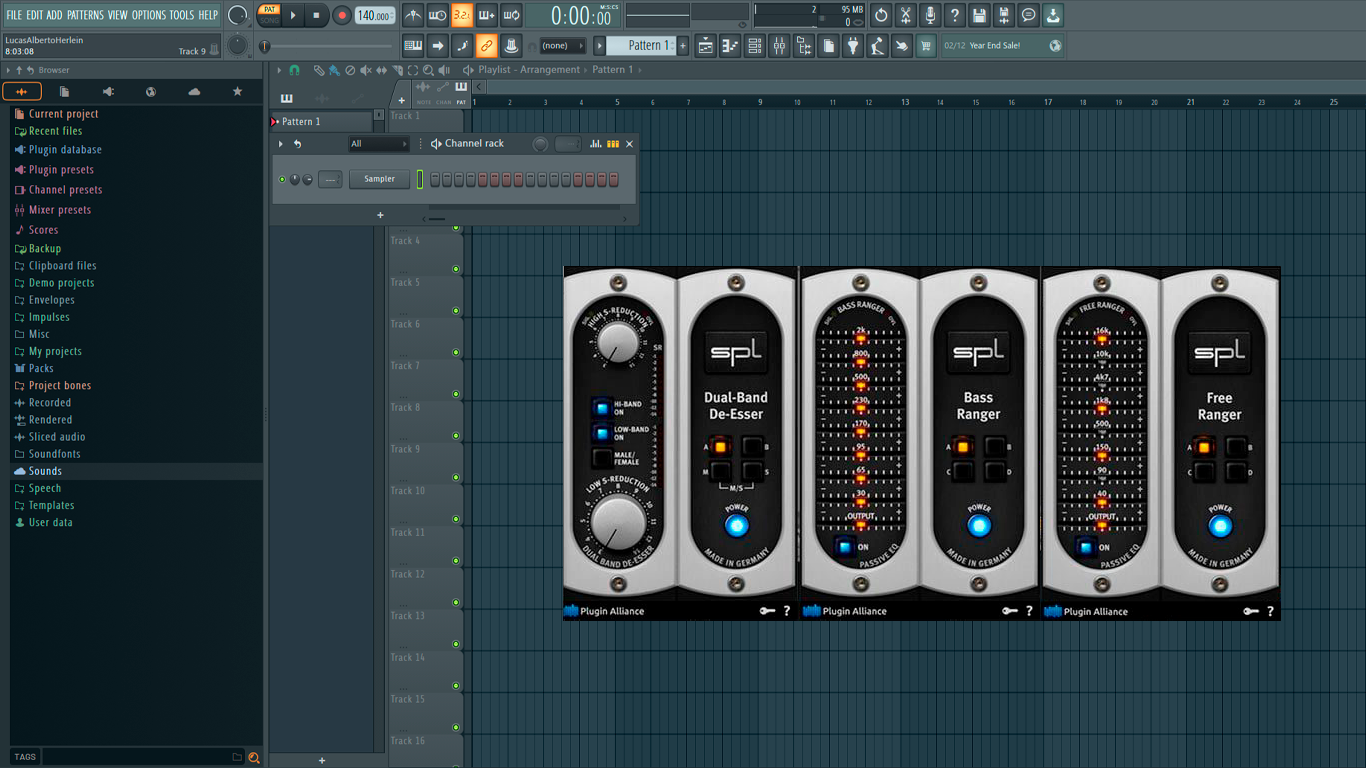Enable blend recording overdub
Image resolution: width=1366 pixels, height=768 pixels.
(486, 15)
